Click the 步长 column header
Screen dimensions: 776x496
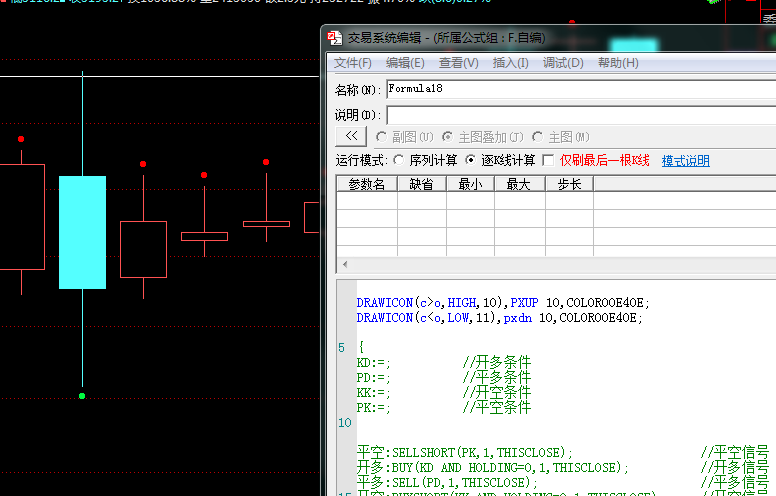[569, 184]
